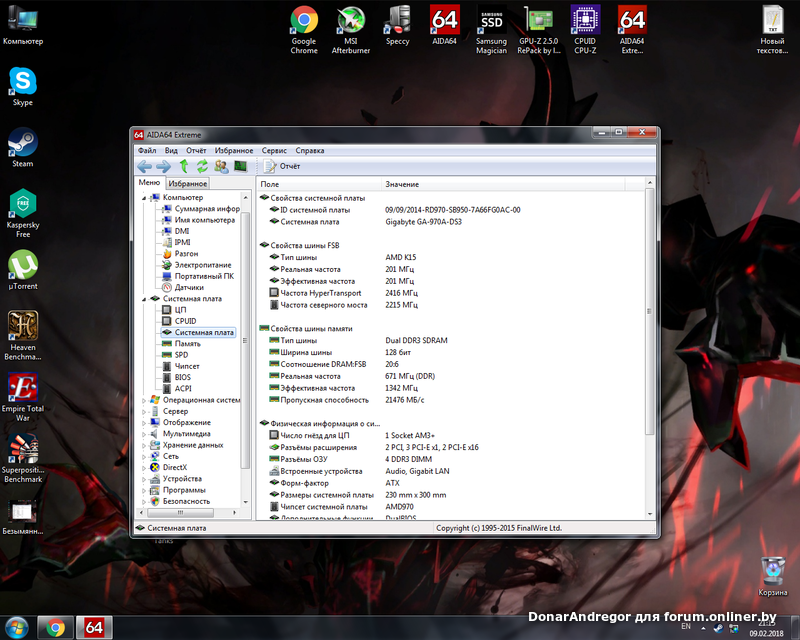800x640 pixels.
Task: Select the Чипсет tree item
Action: [187, 366]
